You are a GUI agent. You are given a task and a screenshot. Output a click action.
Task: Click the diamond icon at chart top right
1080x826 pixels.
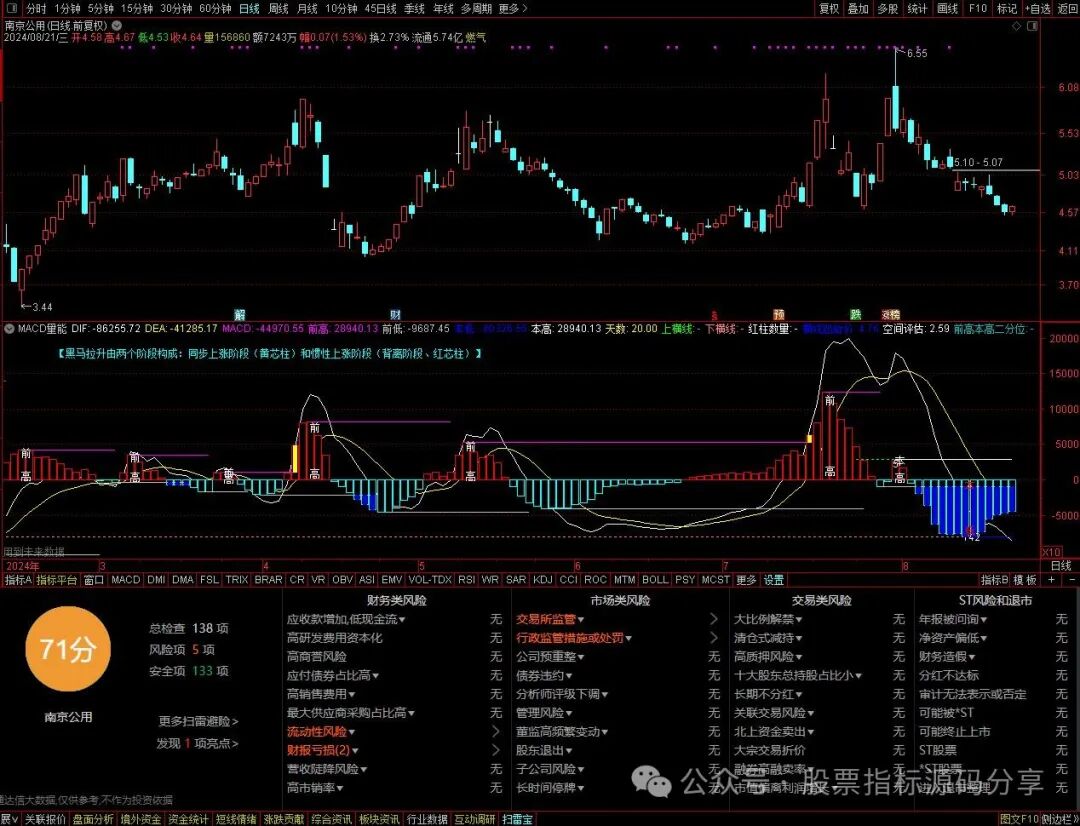1017,25
